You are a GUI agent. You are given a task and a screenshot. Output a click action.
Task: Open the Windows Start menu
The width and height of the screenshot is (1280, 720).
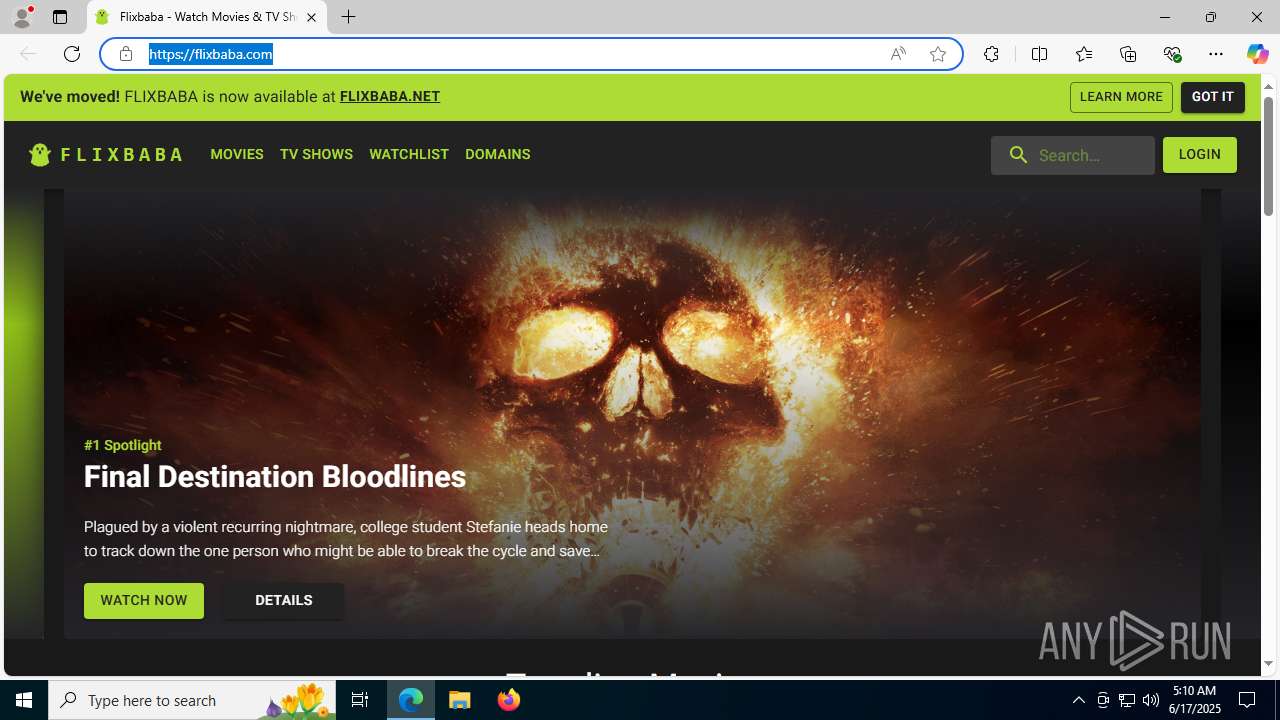24,700
